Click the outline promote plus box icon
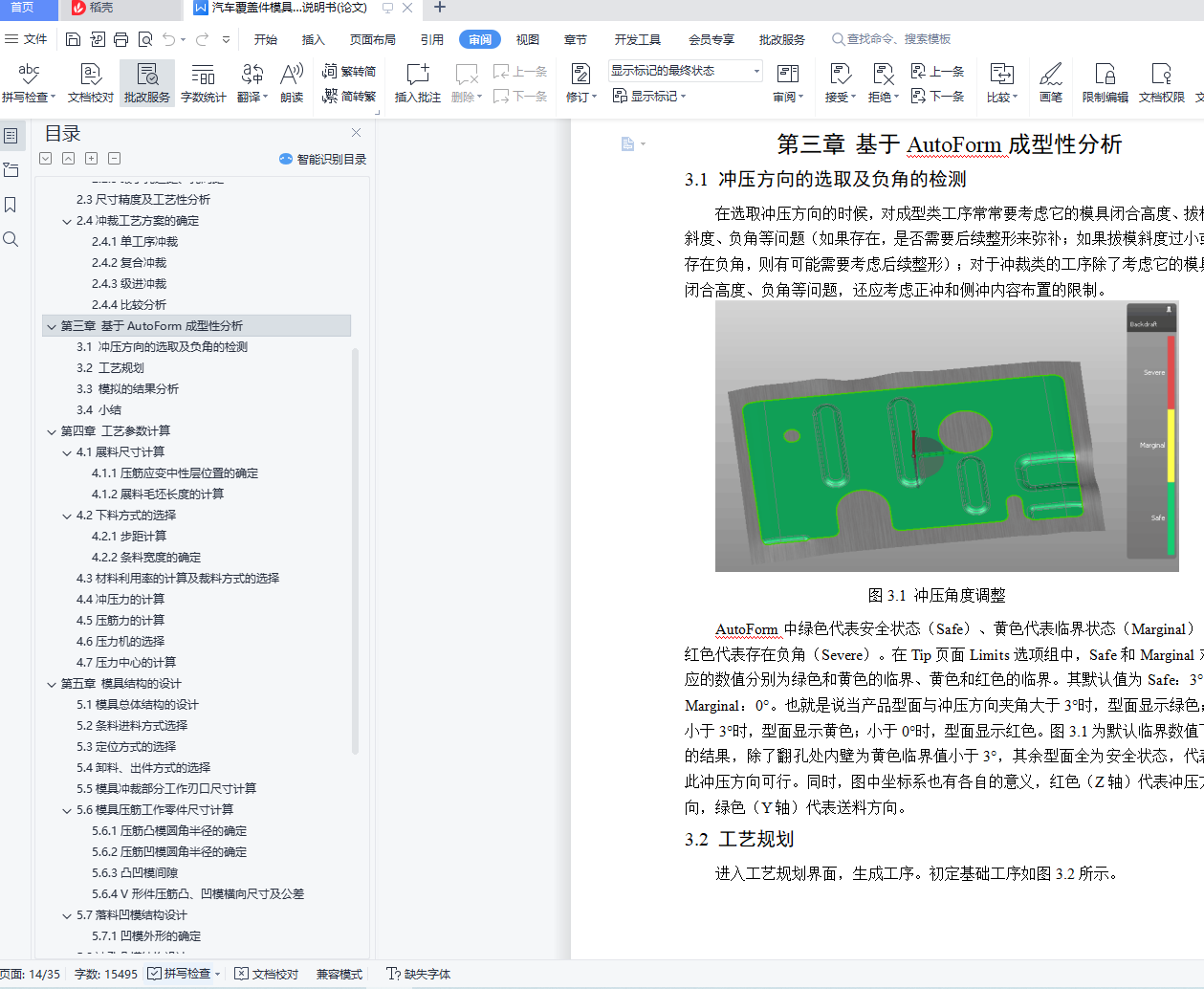This screenshot has height=989, width=1204. click(x=91, y=159)
